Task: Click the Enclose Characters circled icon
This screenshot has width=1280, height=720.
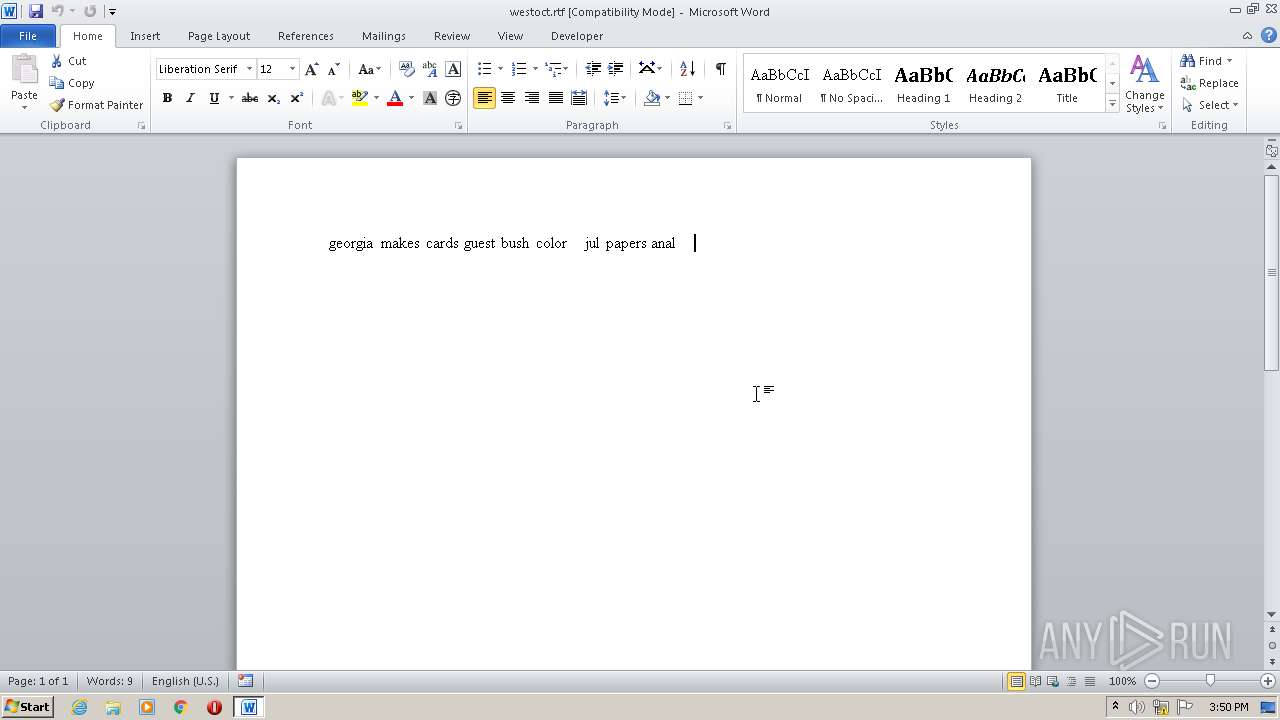Action: click(x=453, y=98)
